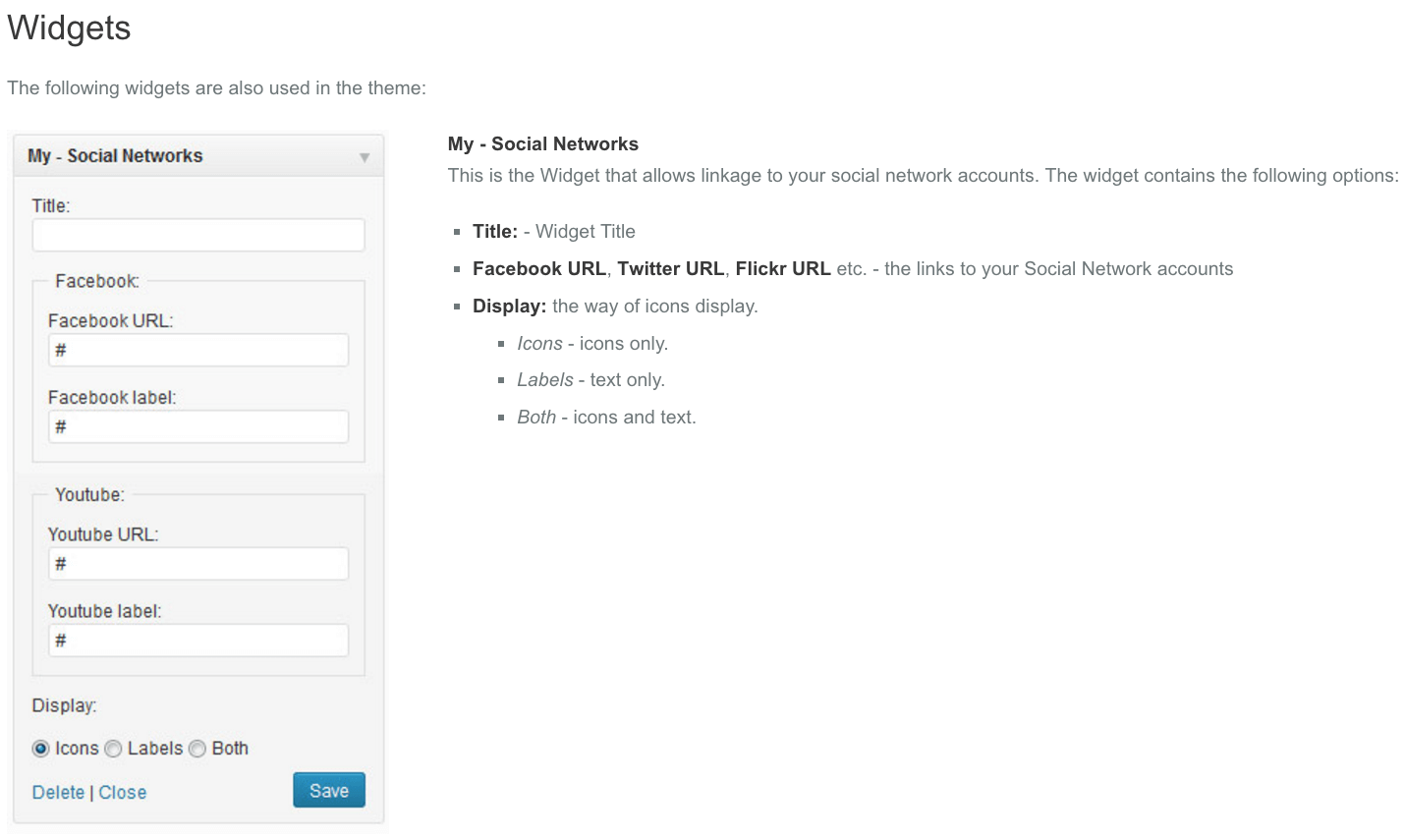Screen dimensions: 1405x840
Task: Click the Close link
Action: pos(123,793)
